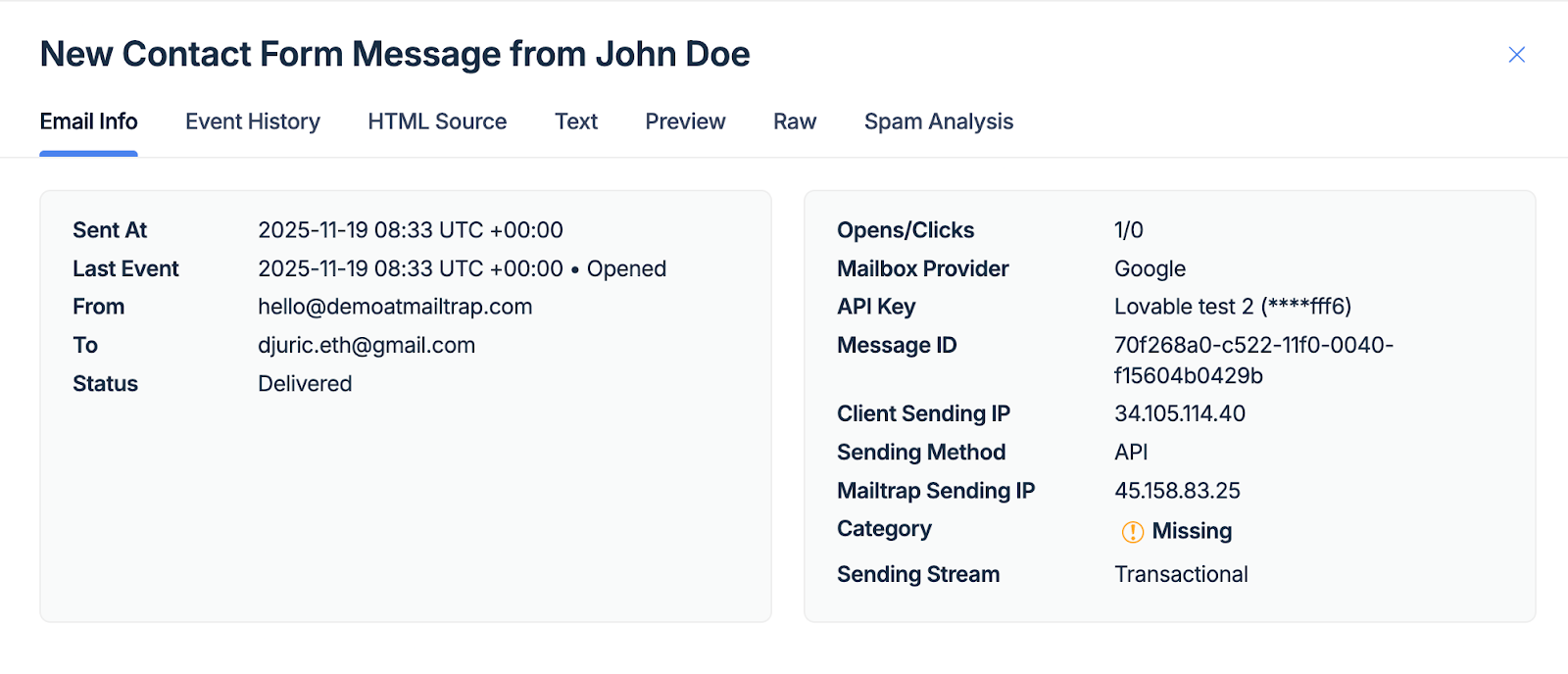
Task: Switch to the Email Info tab
Action: (88, 121)
